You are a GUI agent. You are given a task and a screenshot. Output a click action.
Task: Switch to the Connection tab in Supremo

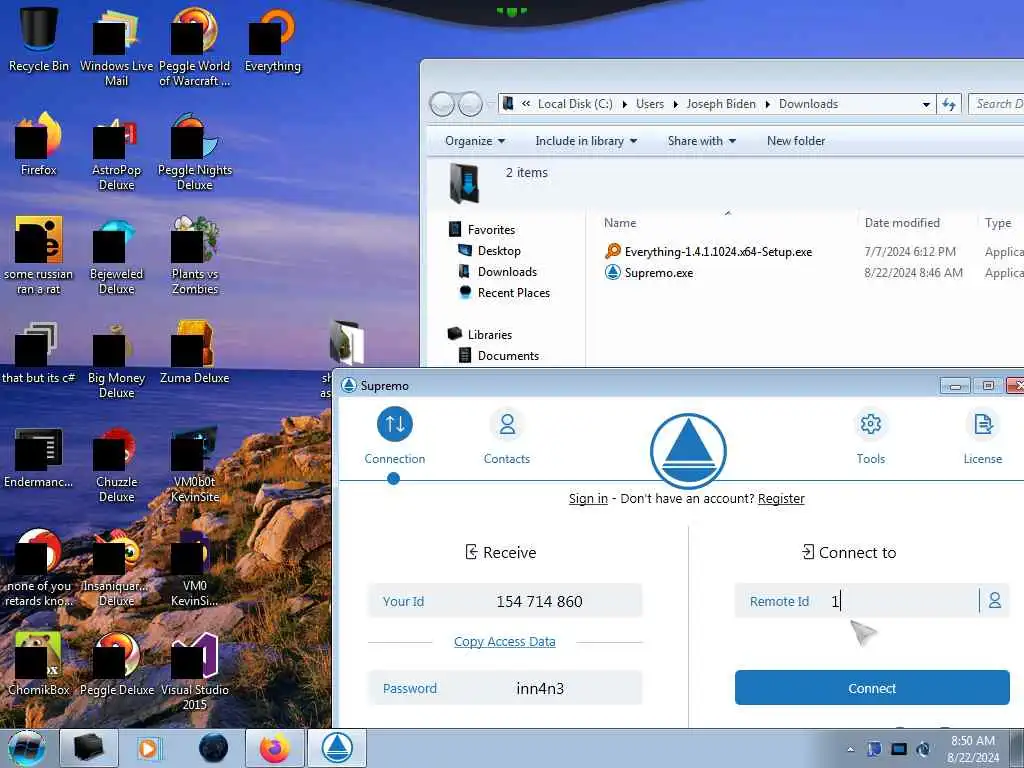(x=394, y=436)
